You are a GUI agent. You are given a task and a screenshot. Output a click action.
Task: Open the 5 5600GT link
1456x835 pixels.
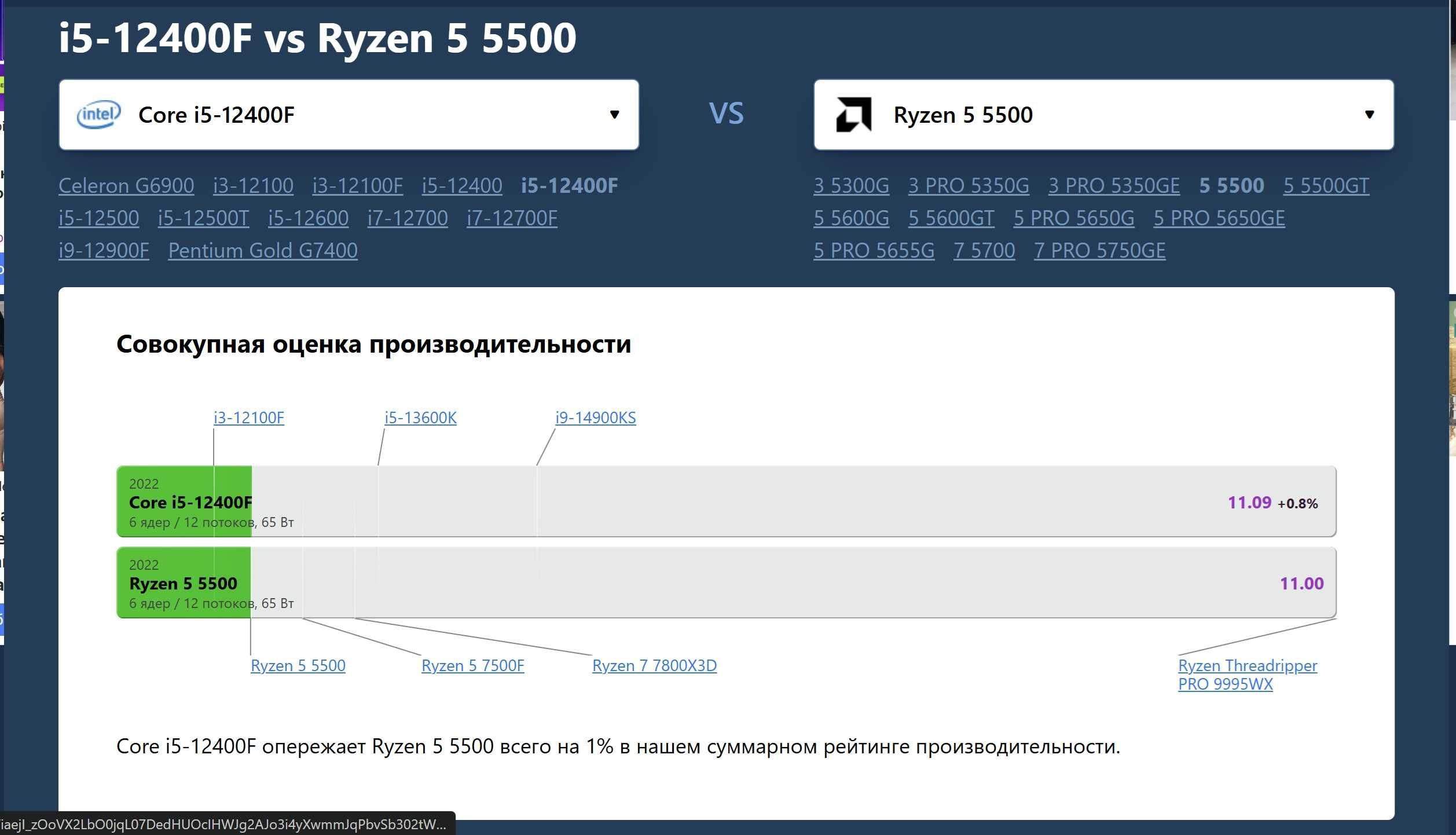click(951, 218)
